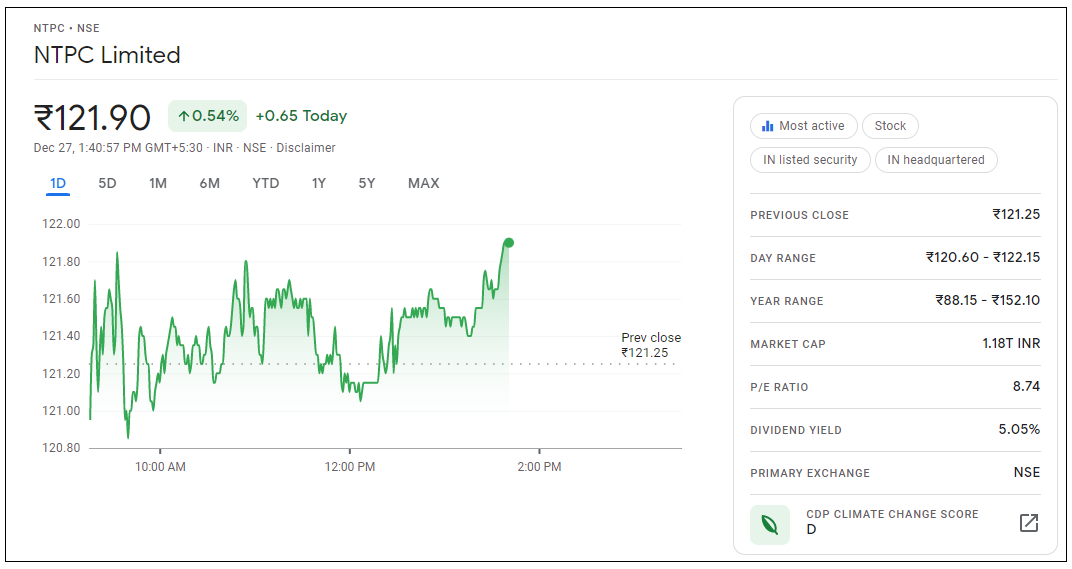Click the NTPC Limited heading
This screenshot has height=569, width=1072.
pyautogui.click(x=107, y=55)
